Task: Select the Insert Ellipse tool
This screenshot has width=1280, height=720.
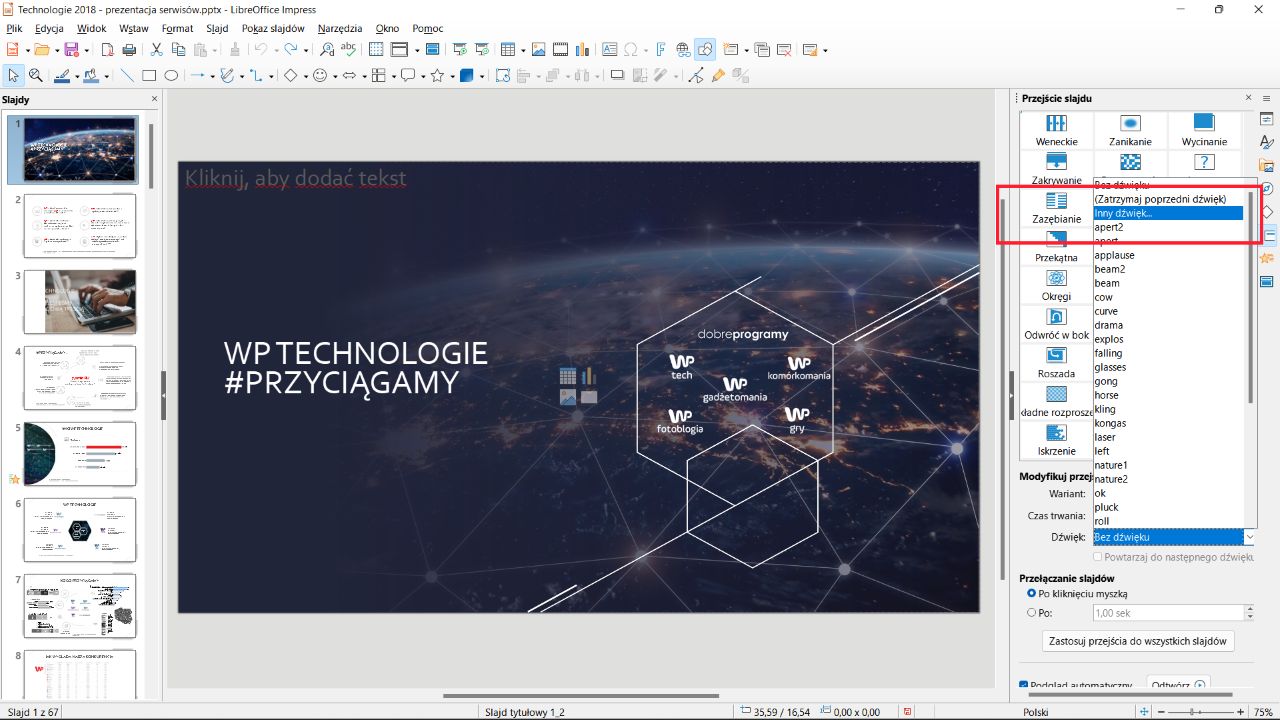Action: click(x=170, y=75)
